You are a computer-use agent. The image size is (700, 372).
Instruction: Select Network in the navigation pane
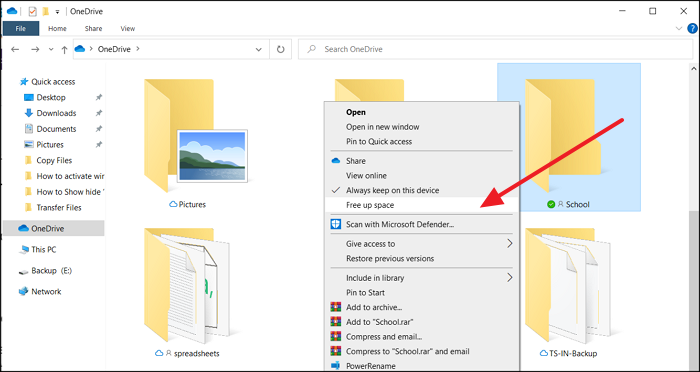tap(46, 292)
